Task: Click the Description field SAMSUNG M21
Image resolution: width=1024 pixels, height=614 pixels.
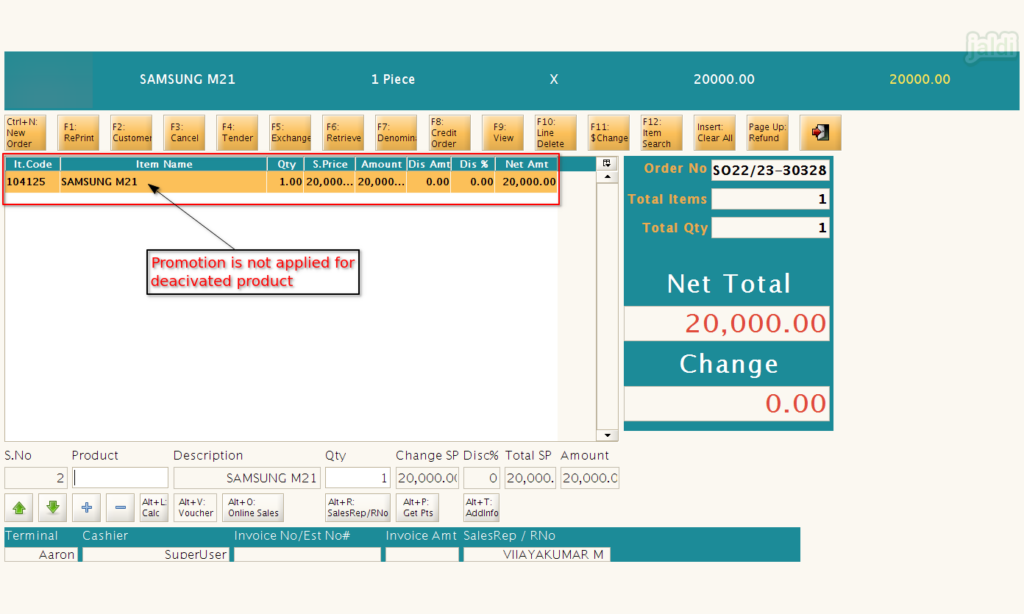Action: [247, 478]
